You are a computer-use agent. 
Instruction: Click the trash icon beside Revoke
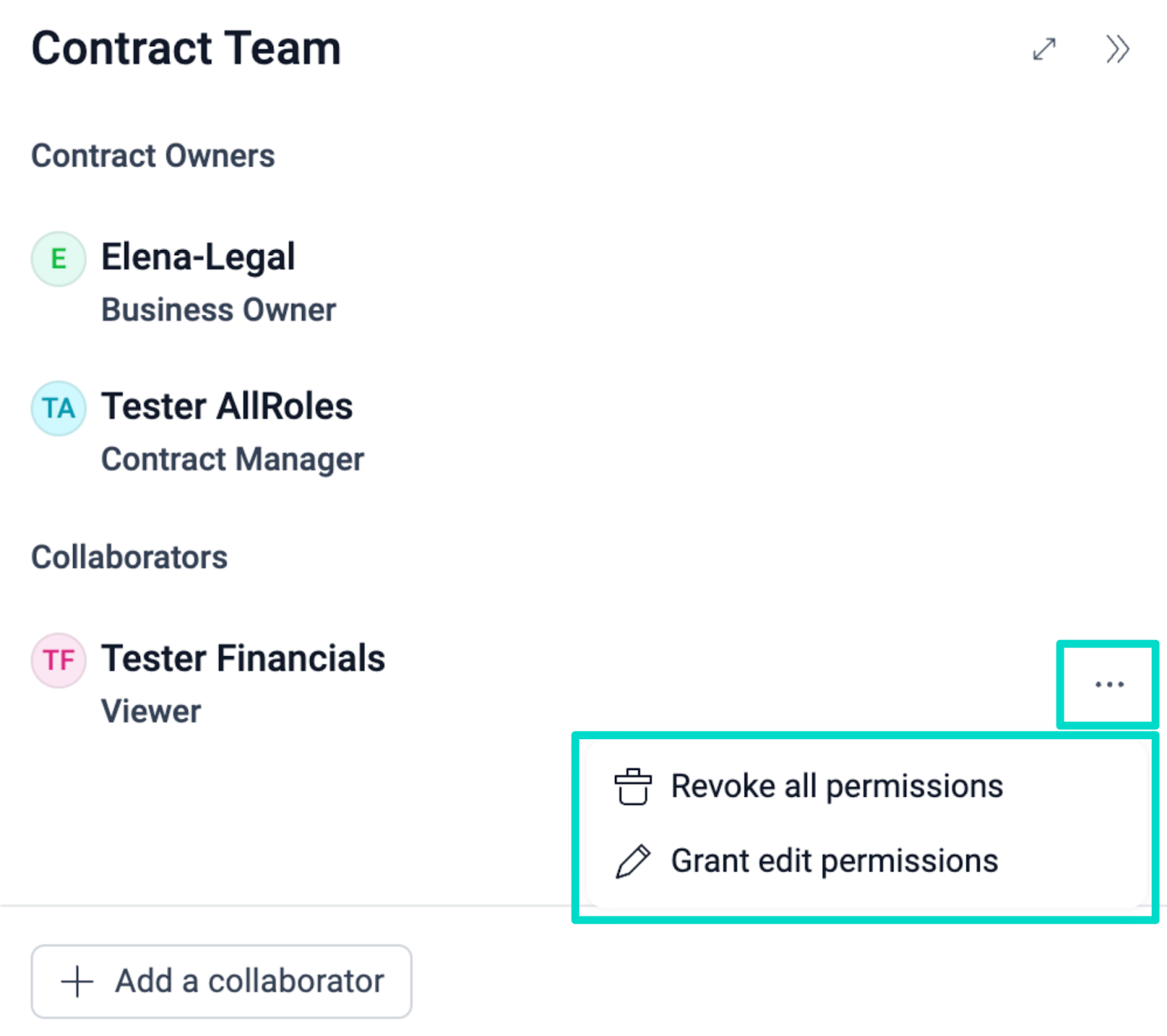632,787
